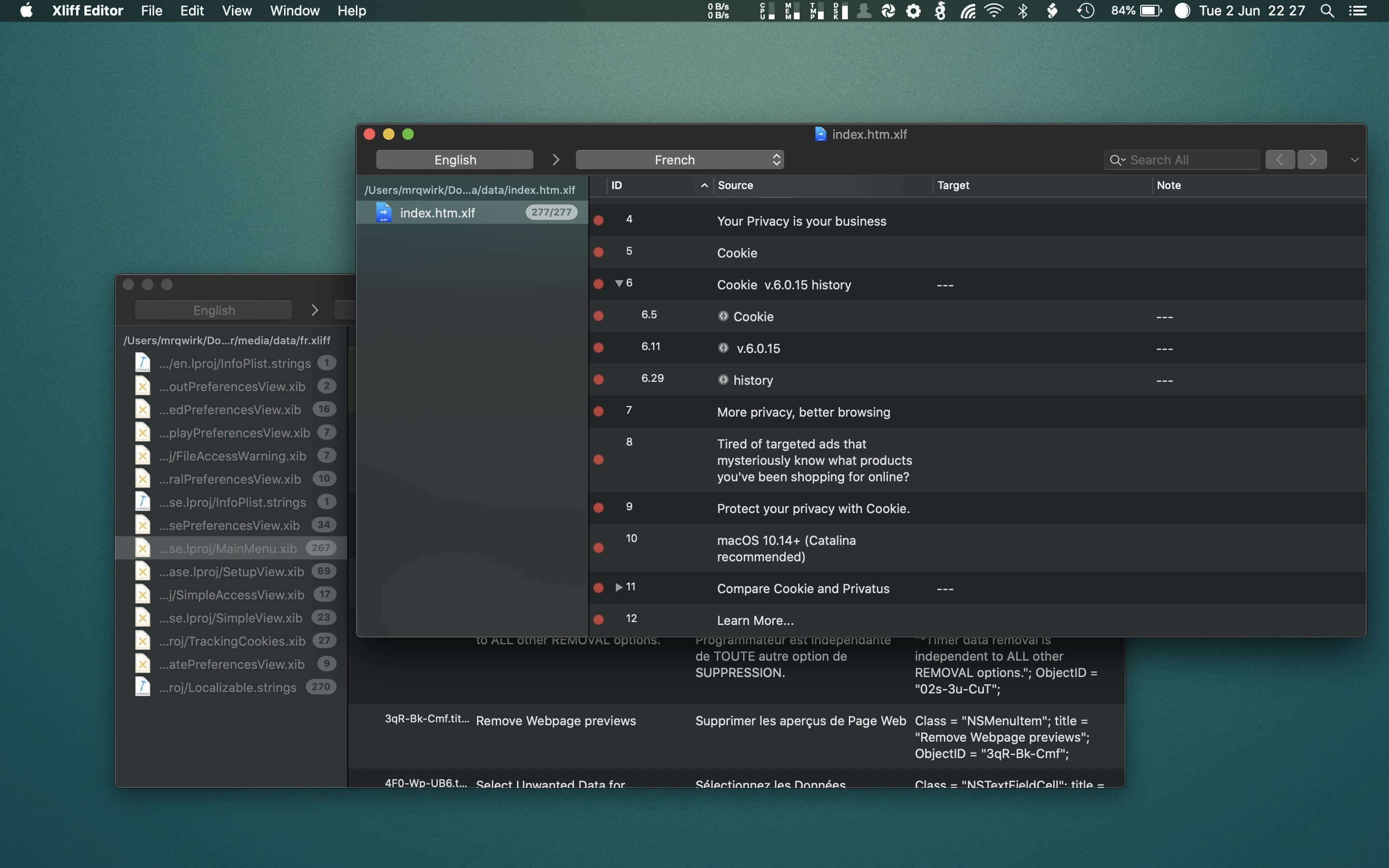Toggle red status dot on row 12
1389x868 pixels.
[x=598, y=620]
